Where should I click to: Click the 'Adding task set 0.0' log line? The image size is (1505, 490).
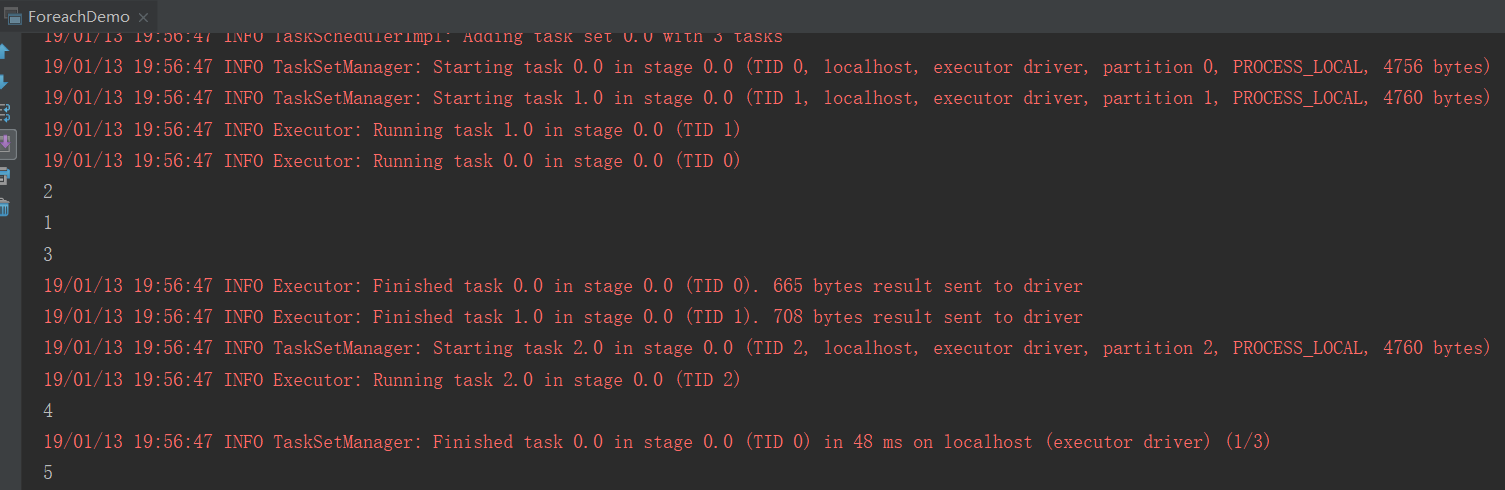click(x=413, y=37)
